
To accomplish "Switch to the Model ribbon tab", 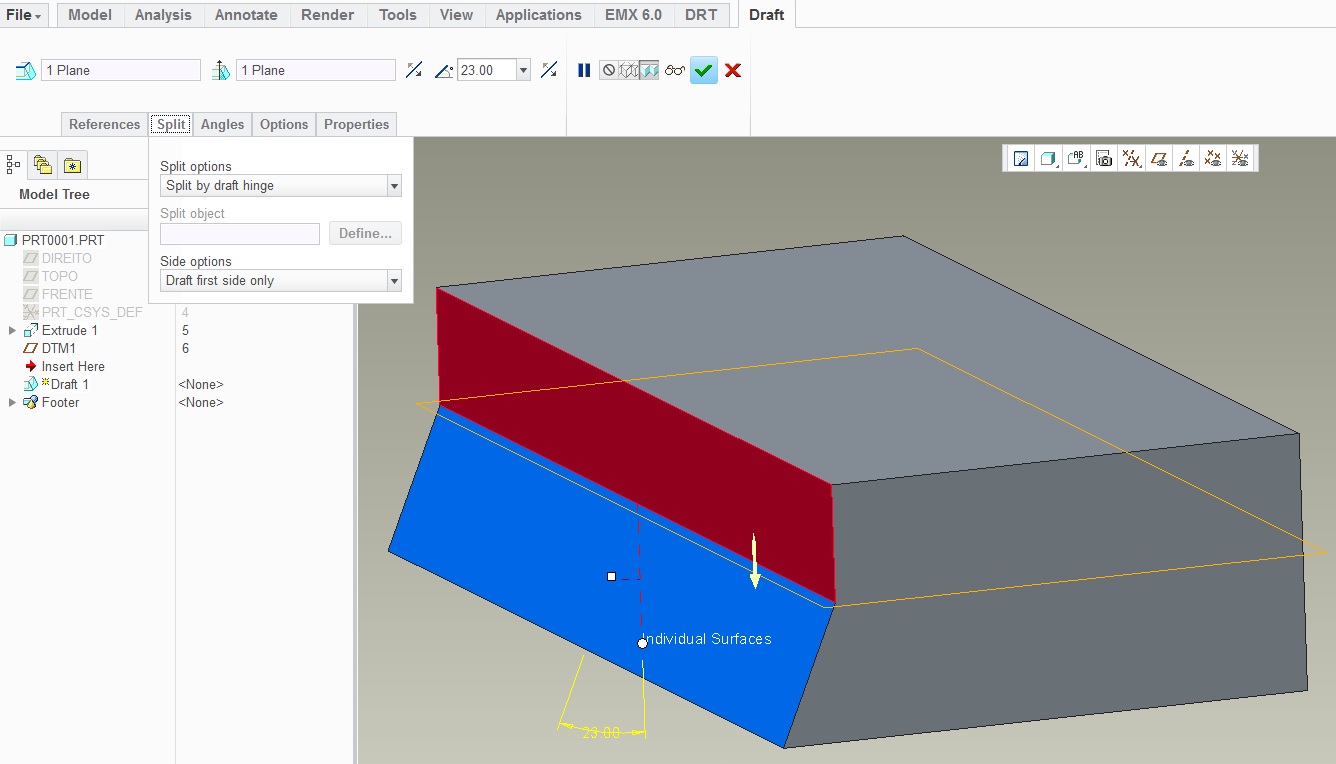I will tap(90, 15).
